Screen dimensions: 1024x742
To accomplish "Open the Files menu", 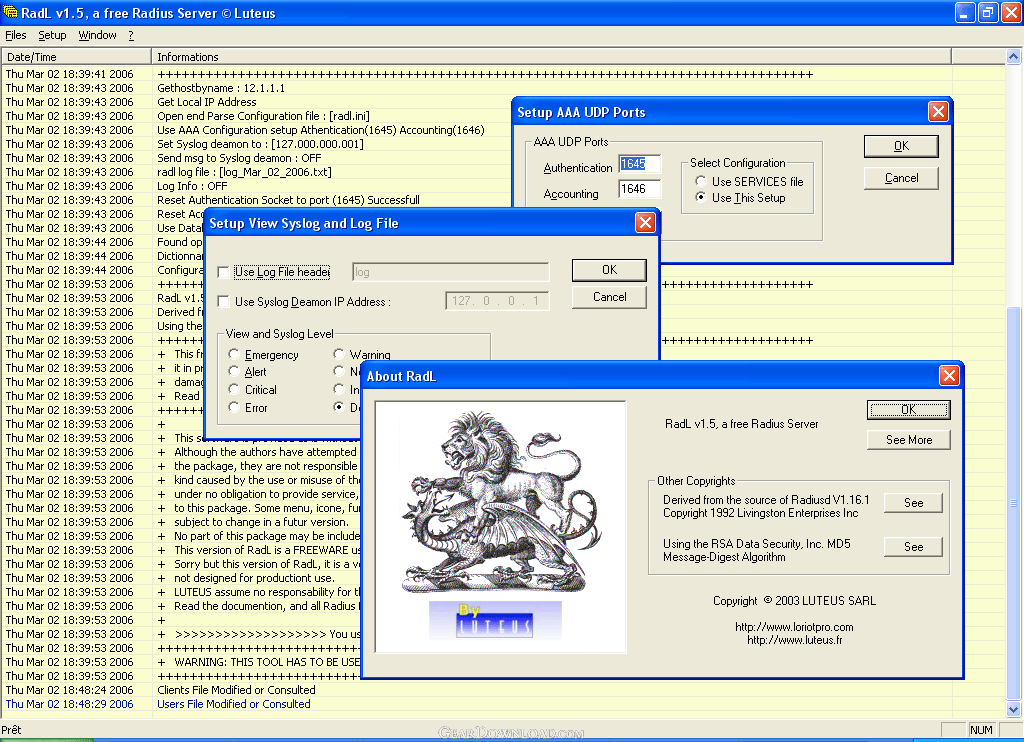I will tap(16, 35).
